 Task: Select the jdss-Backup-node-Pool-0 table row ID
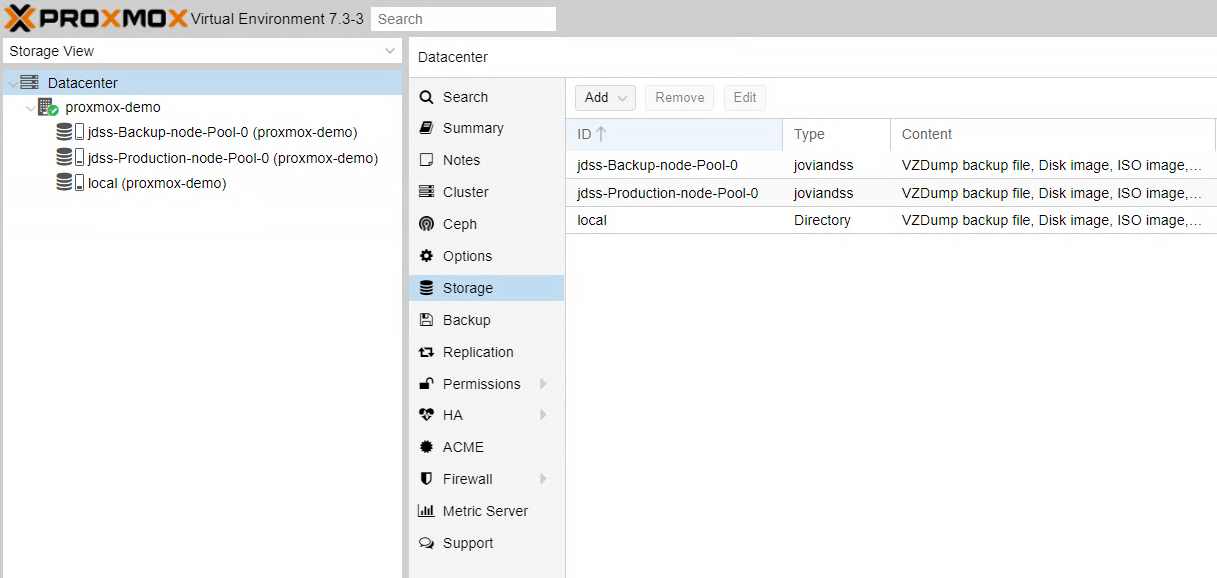click(657, 165)
